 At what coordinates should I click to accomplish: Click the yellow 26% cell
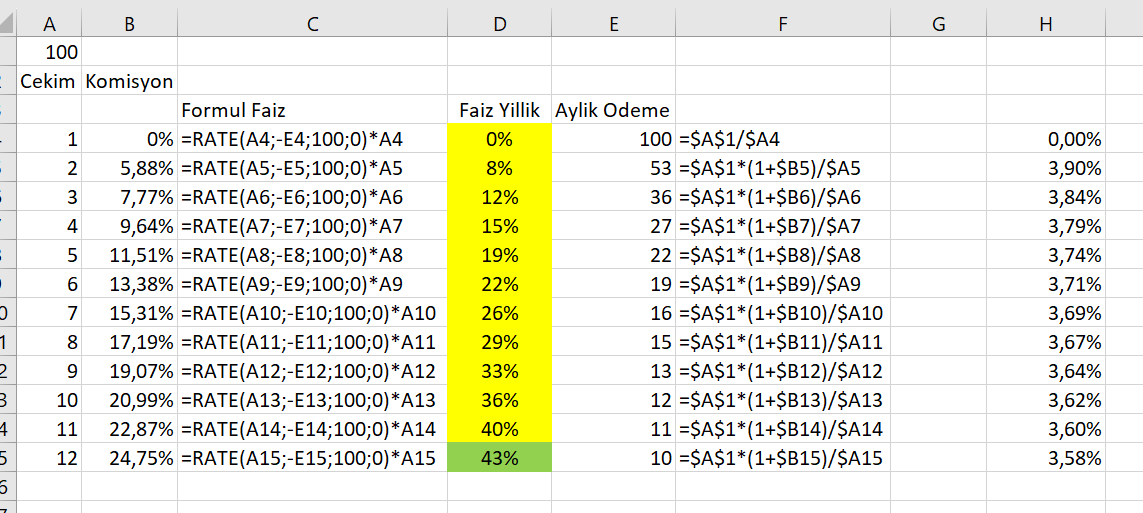click(499, 313)
